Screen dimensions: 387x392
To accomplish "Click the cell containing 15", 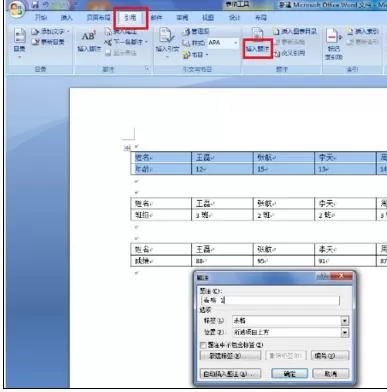I will click(x=284, y=169).
